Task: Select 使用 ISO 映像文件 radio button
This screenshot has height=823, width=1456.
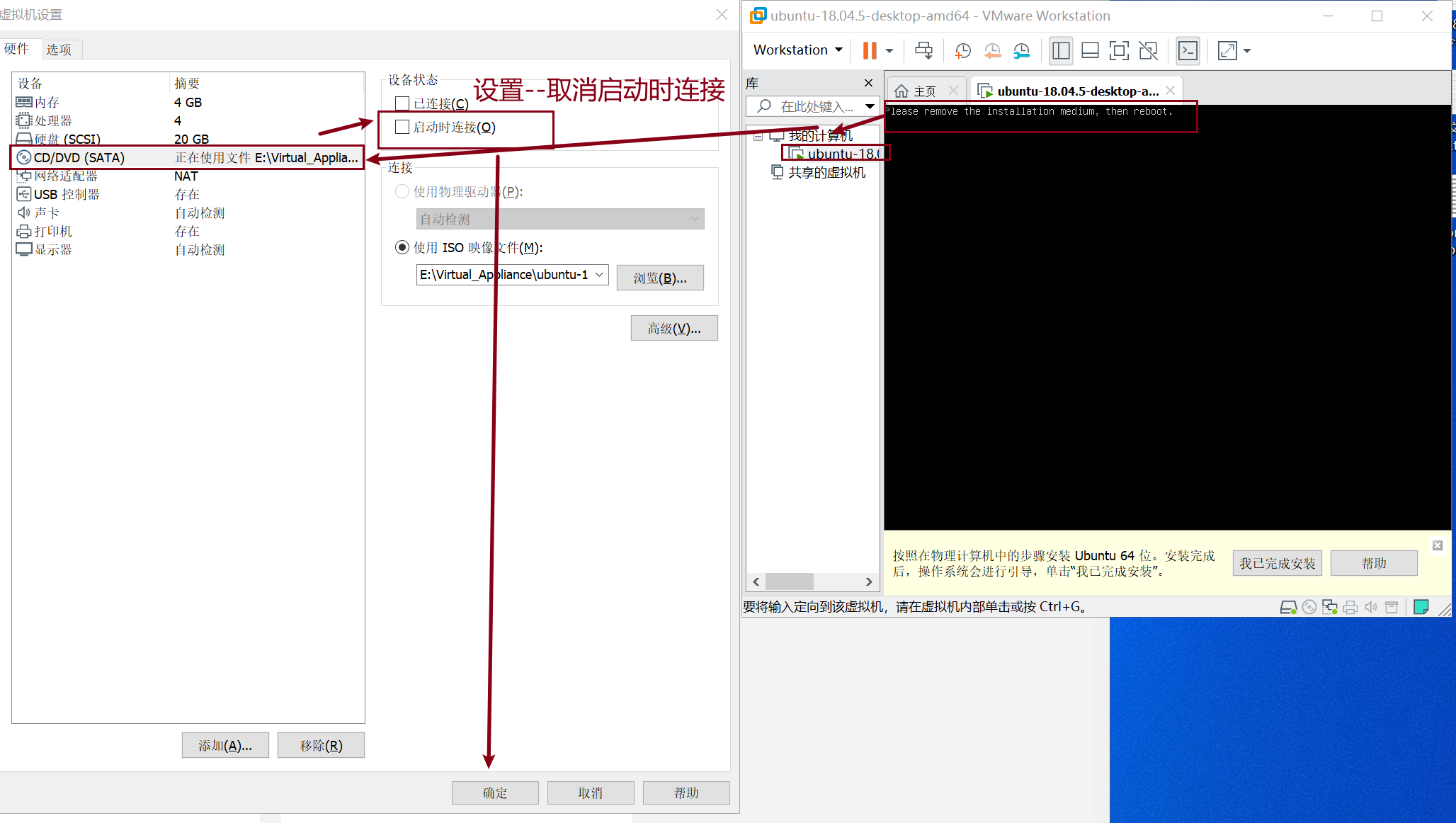Action: 402,247
